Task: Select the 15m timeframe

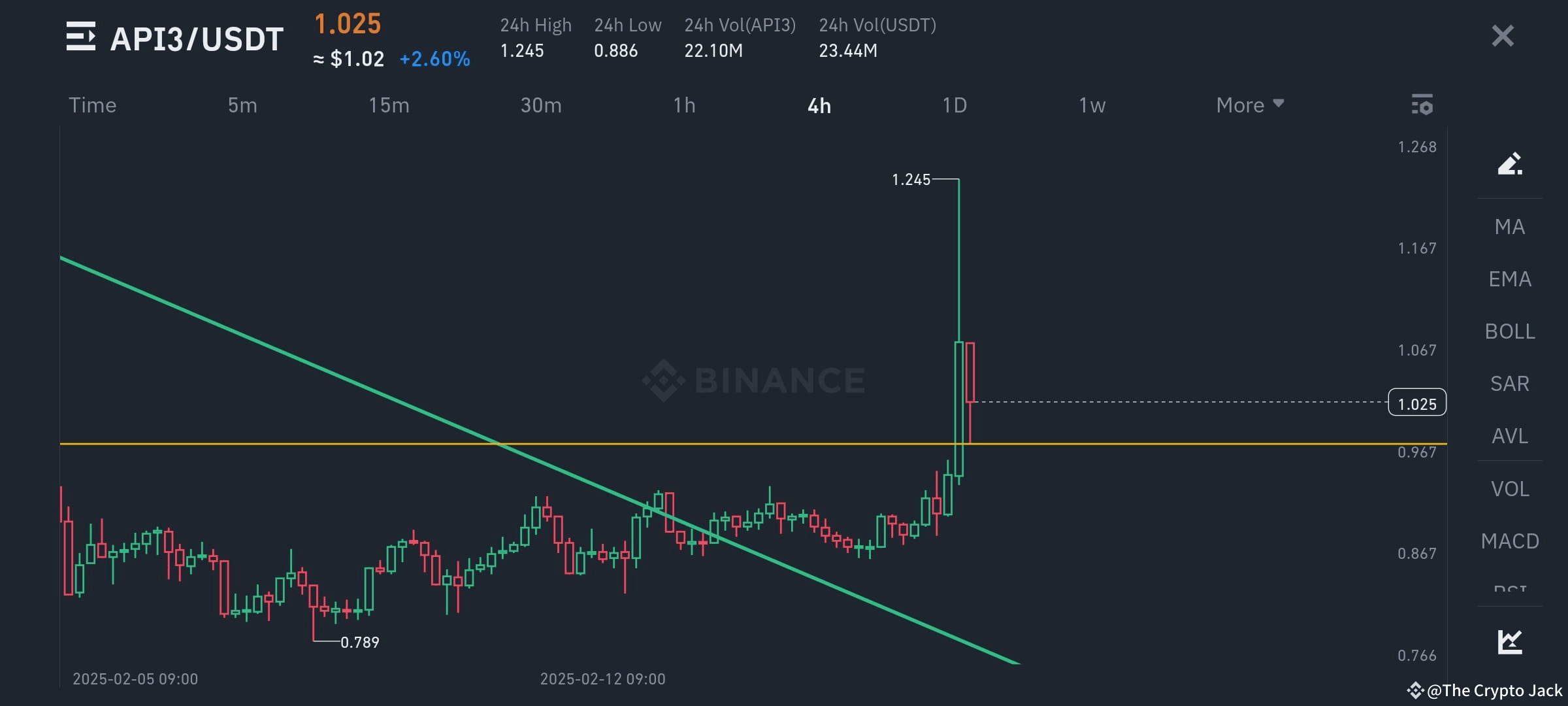Action: pos(388,105)
